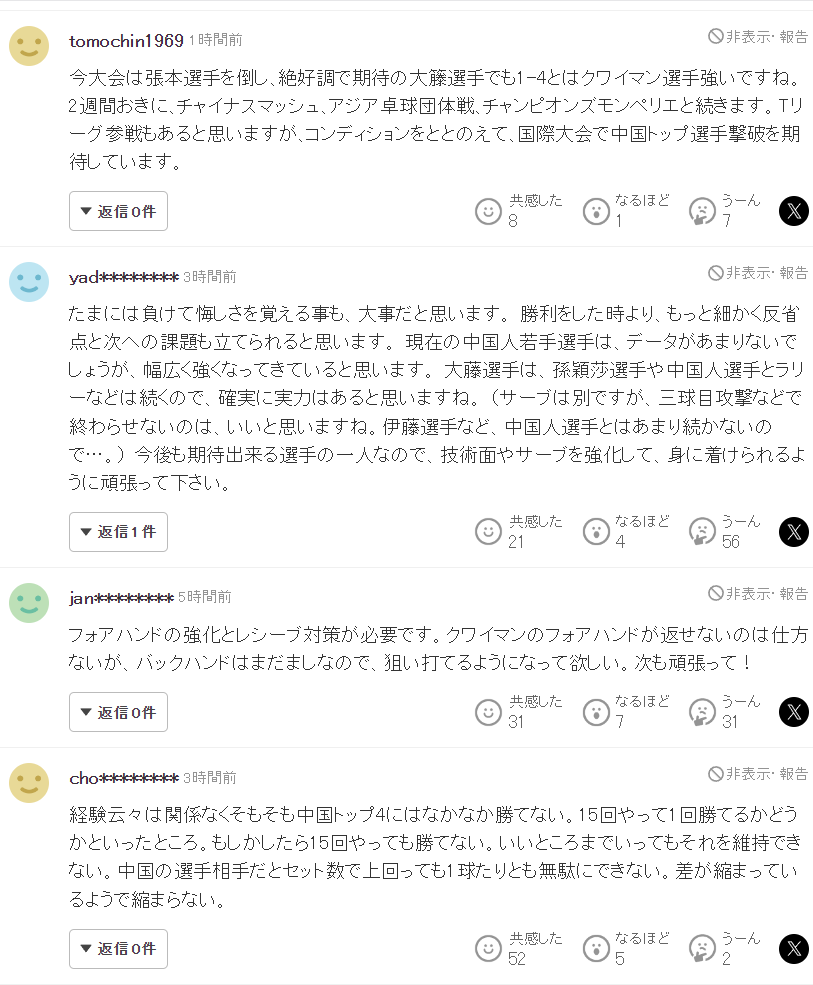Click the X share icon on cho's comment
Viewport: 813px width, 985px height.
(793, 949)
